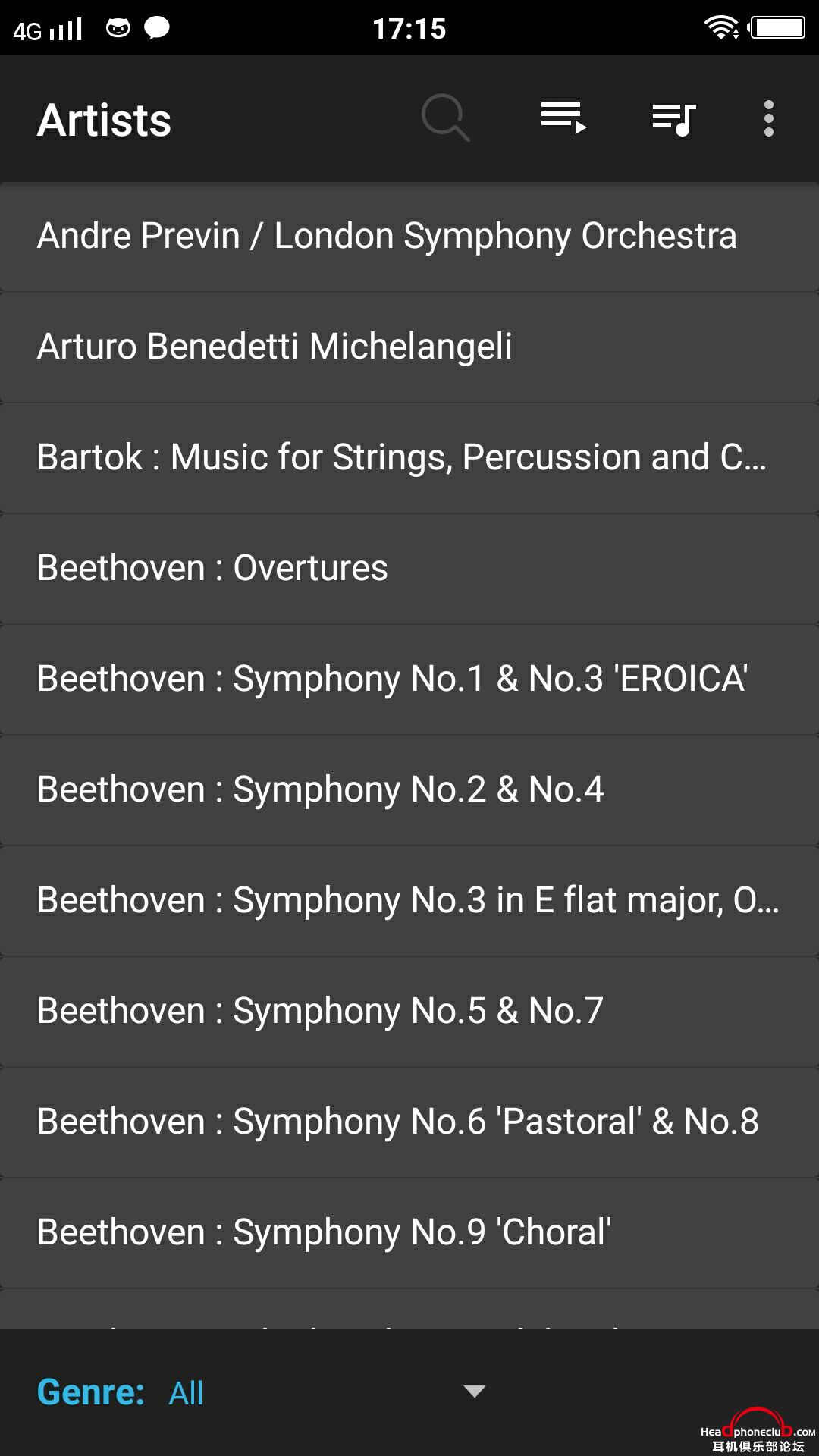819x1456 pixels.
Task: Open the three-dot overflow menu
Action: coord(769,119)
